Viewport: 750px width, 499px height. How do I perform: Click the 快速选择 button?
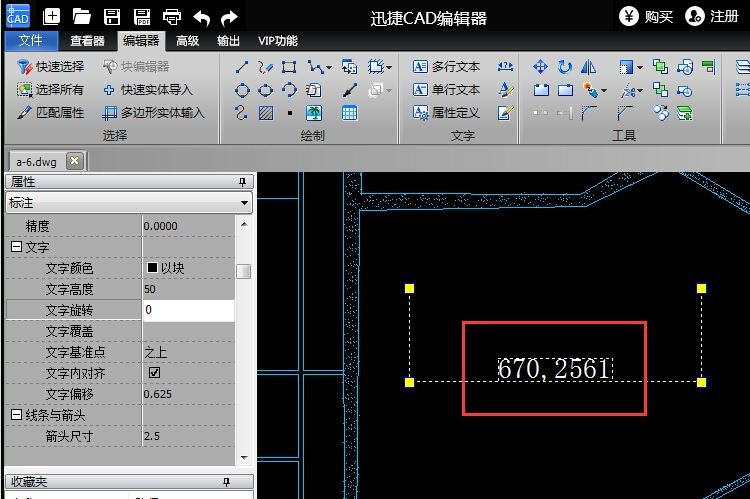tap(51, 67)
